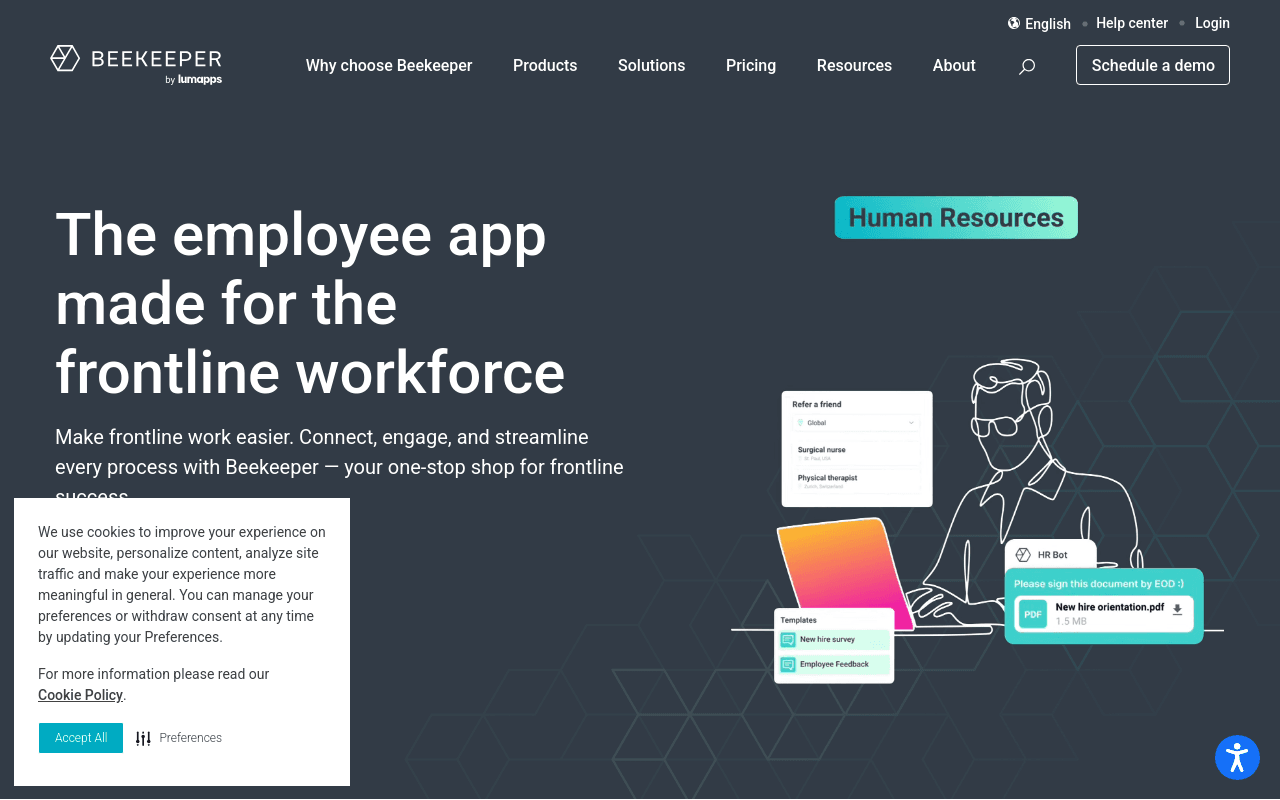Open the Help center link
Screen dimensions: 1280x800
(x=1132, y=23)
